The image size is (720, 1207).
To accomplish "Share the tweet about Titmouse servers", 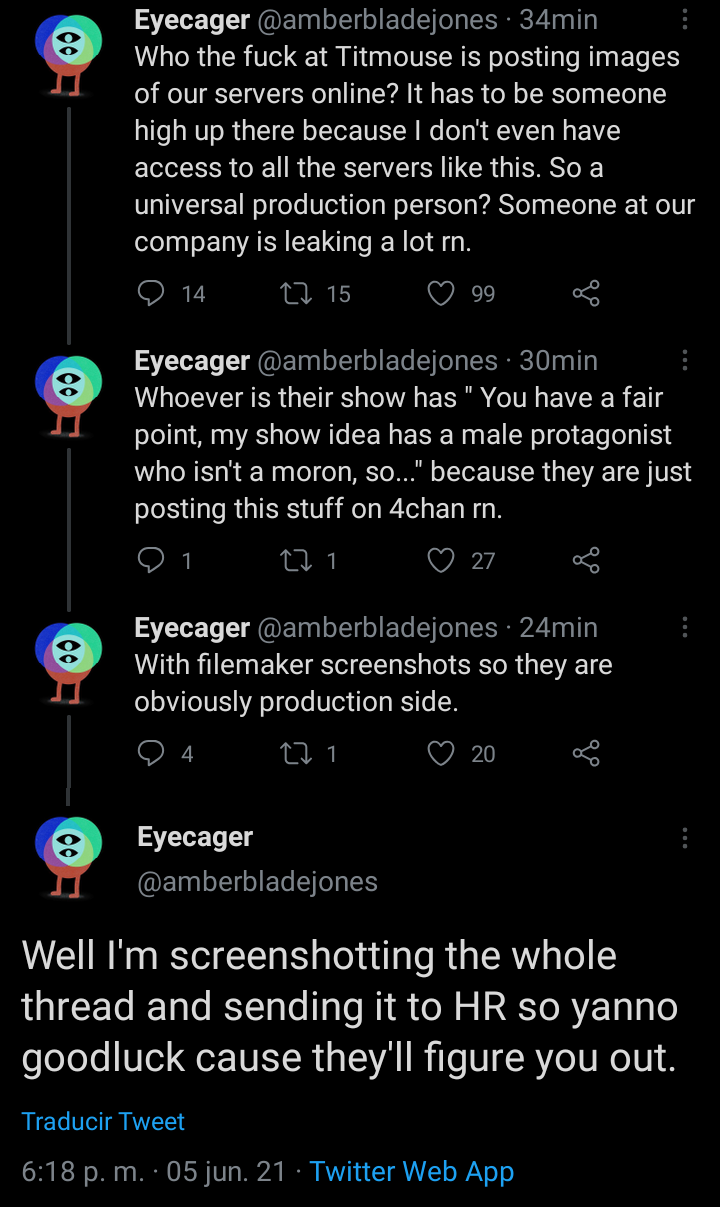I will click(586, 293).
